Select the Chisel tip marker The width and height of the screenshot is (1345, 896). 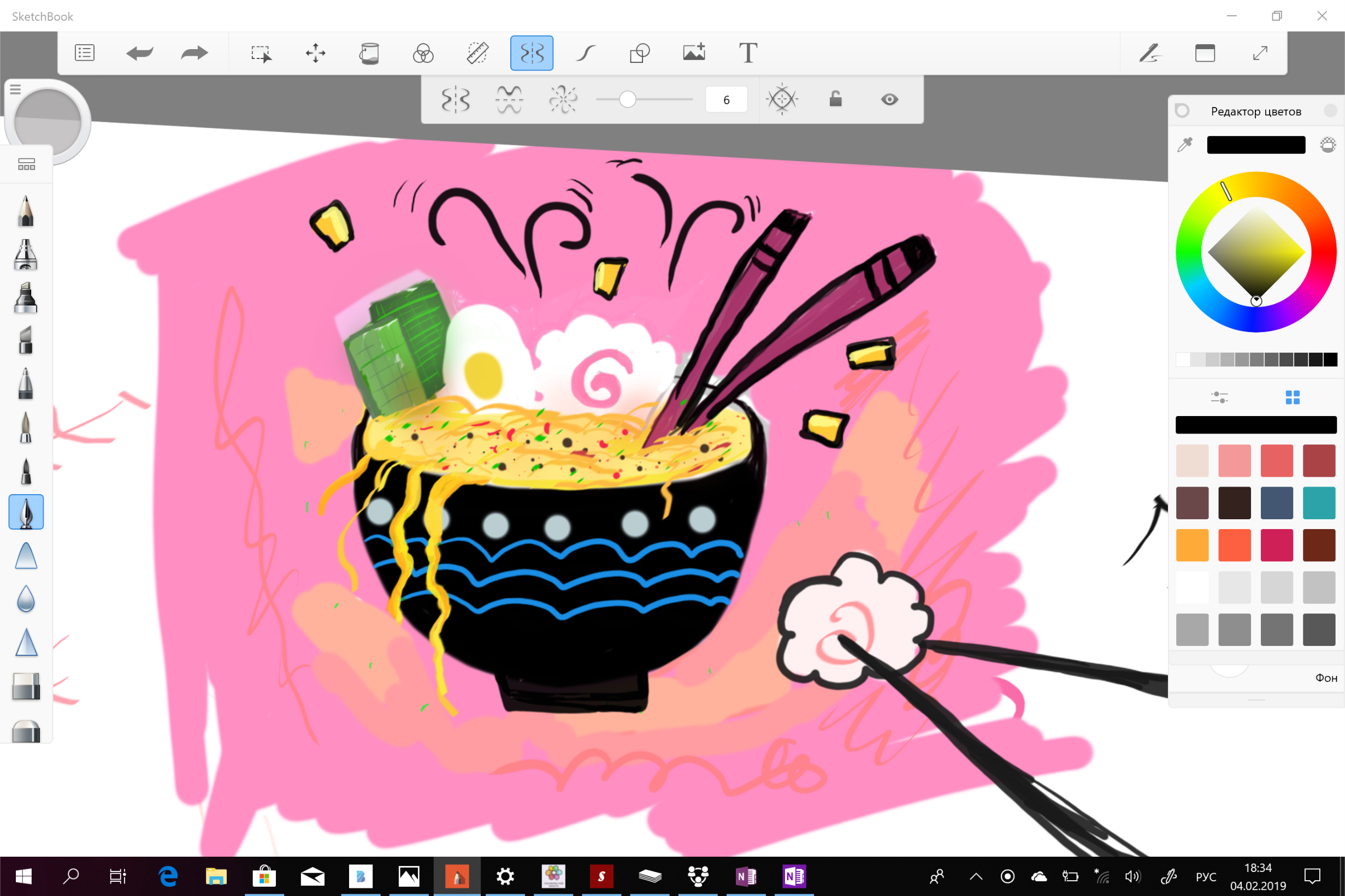tap(26, 341)
